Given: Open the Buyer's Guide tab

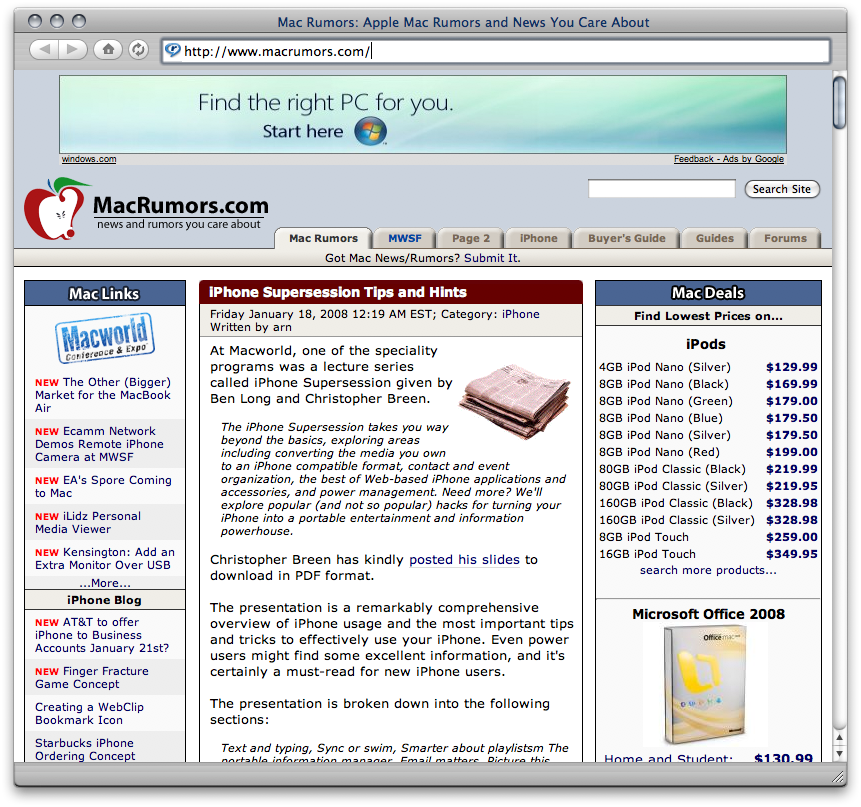Looking at the screenshot, I should point(627,238).
